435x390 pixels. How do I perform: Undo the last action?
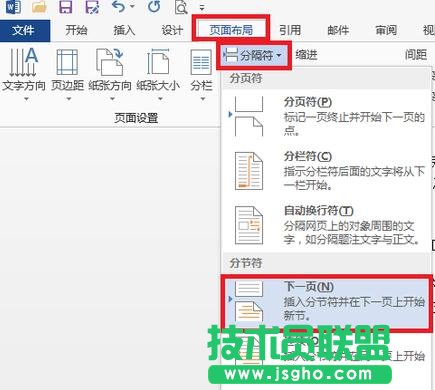tap(118, 7)
